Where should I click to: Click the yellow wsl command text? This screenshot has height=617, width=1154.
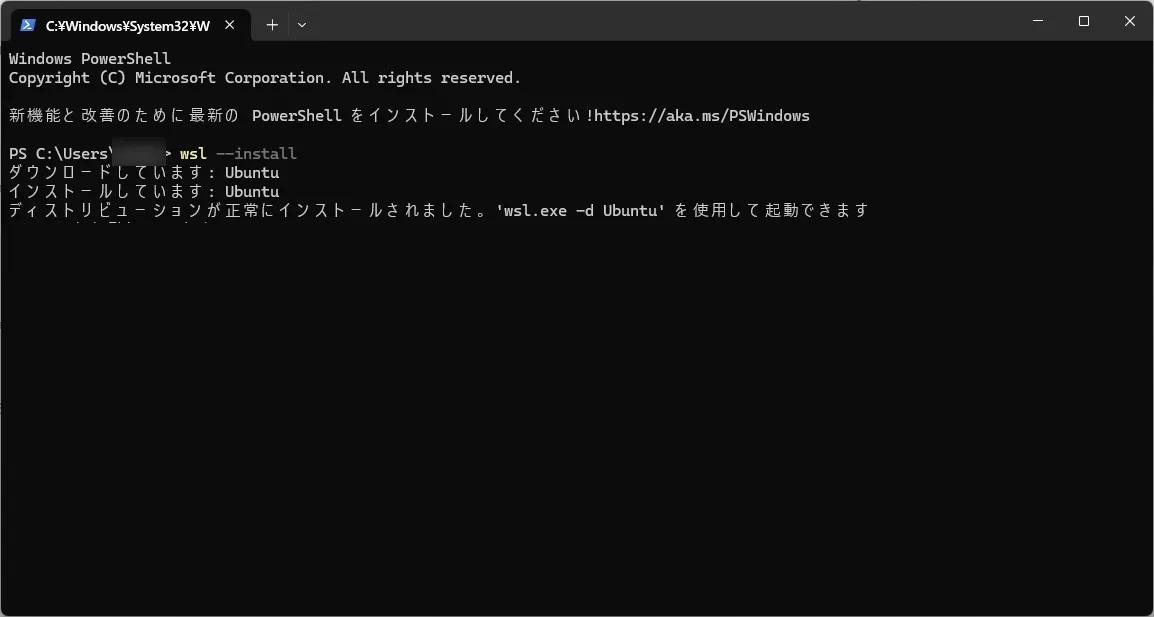point(194,154)
